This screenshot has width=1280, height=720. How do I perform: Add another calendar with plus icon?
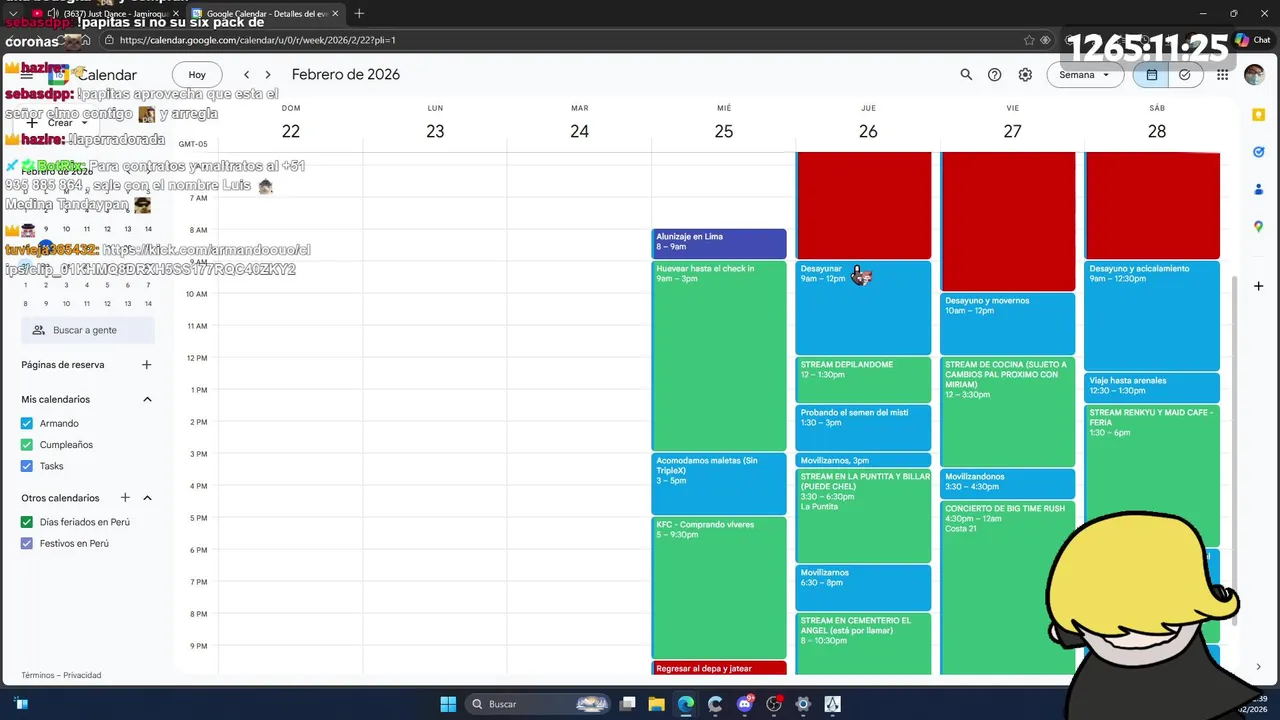pyautogui.click(x=125, y=498)
